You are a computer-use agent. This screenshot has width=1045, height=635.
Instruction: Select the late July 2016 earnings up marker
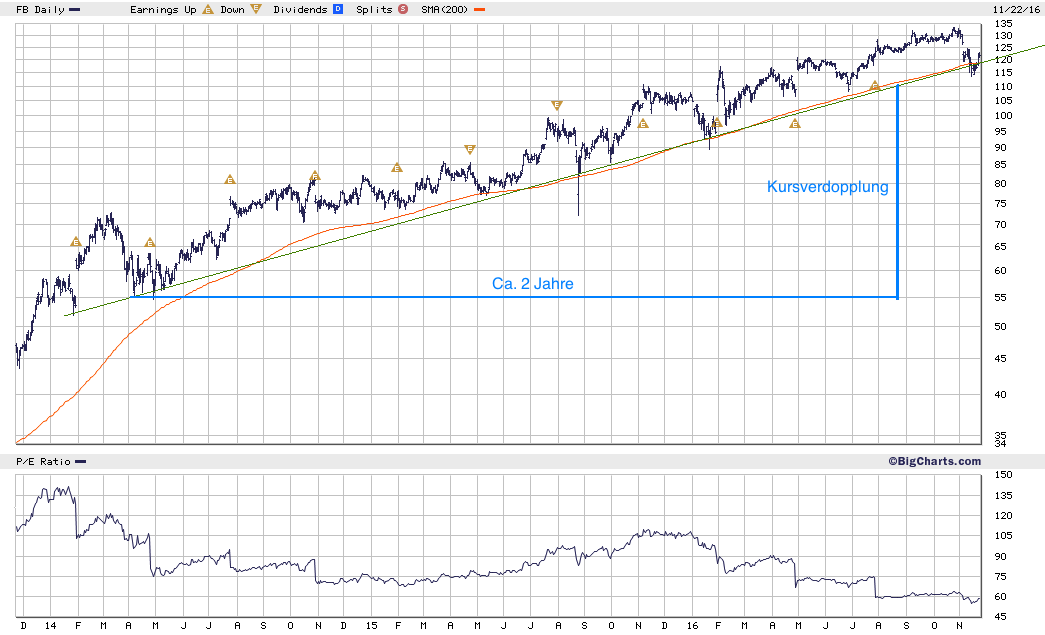click(875, 85)
